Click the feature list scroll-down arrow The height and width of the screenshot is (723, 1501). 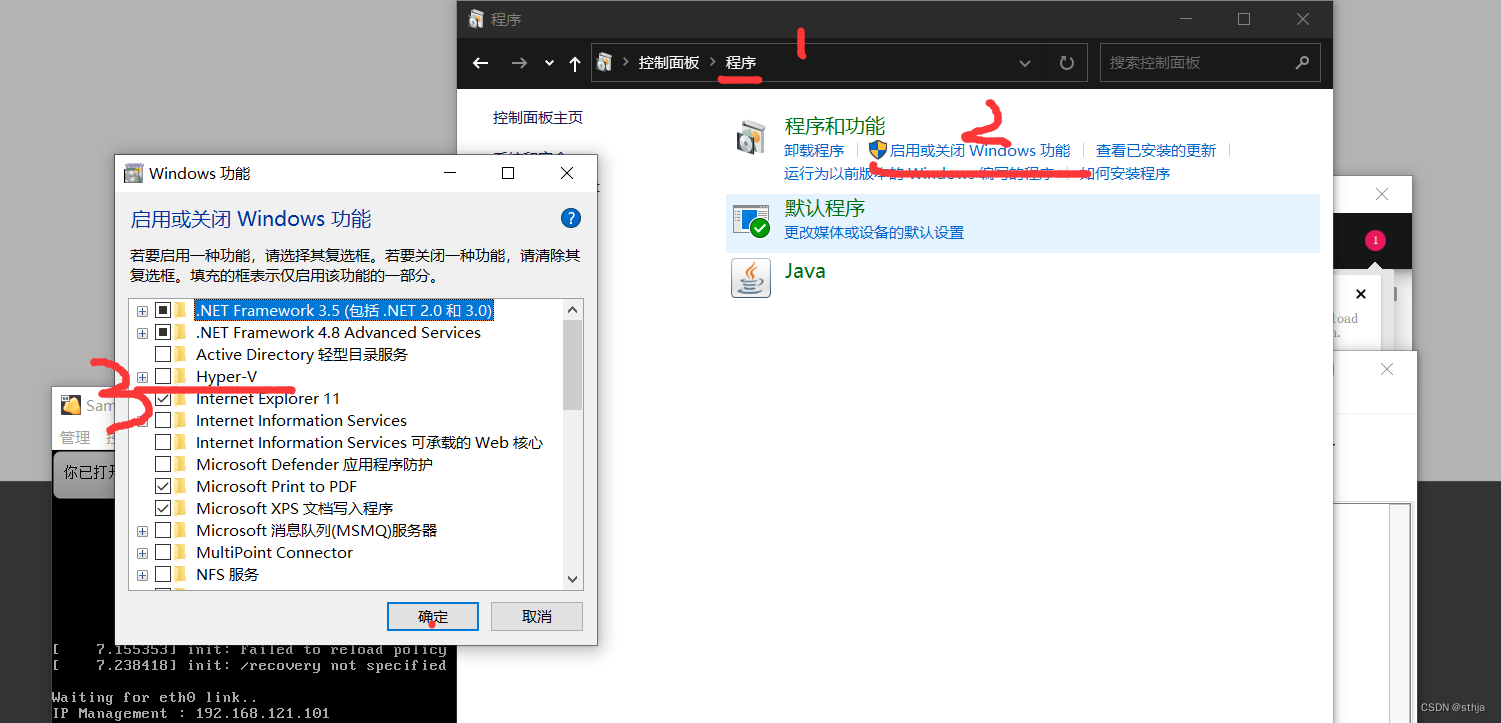tap(573, 579)
